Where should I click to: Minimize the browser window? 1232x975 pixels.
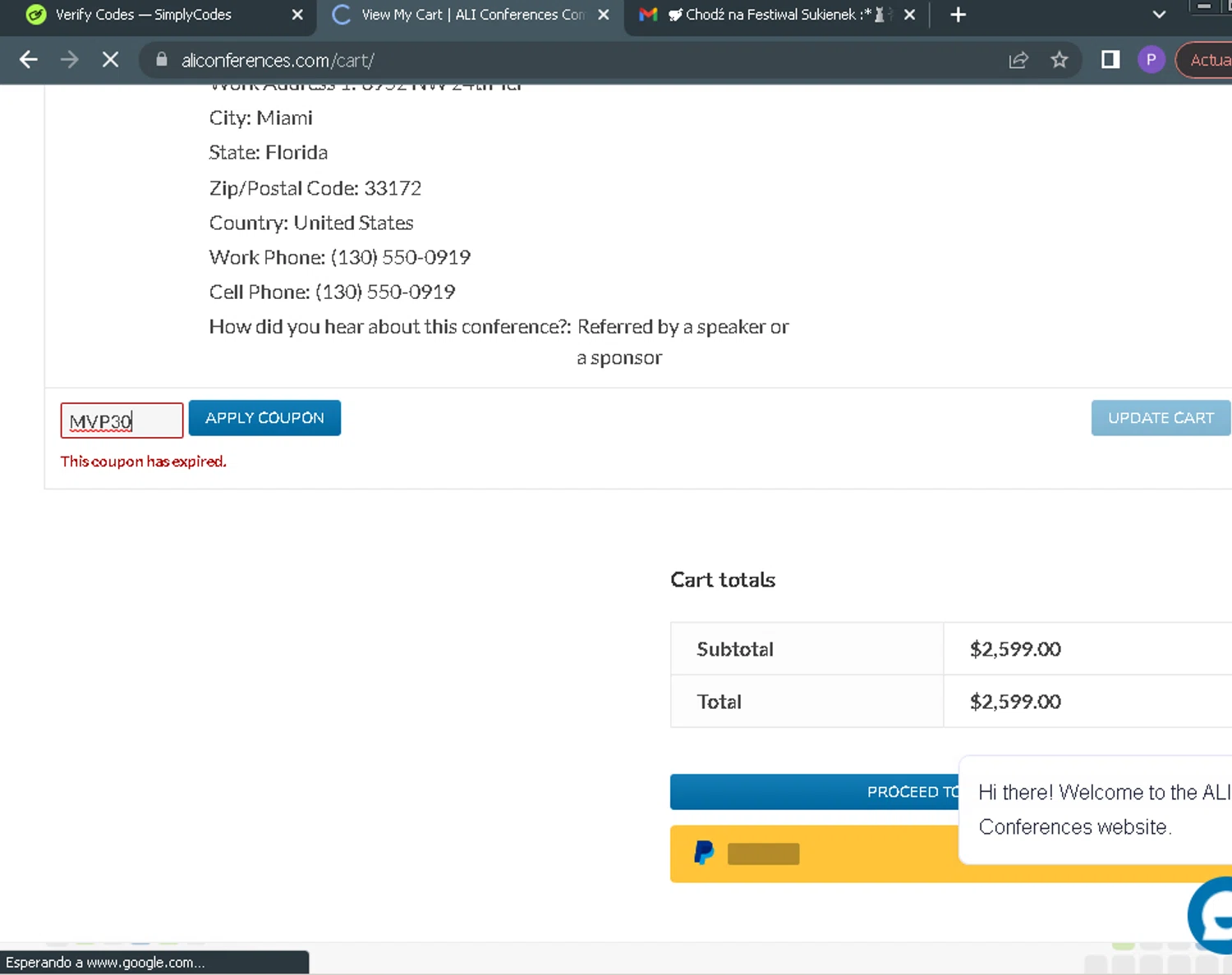1205,7
